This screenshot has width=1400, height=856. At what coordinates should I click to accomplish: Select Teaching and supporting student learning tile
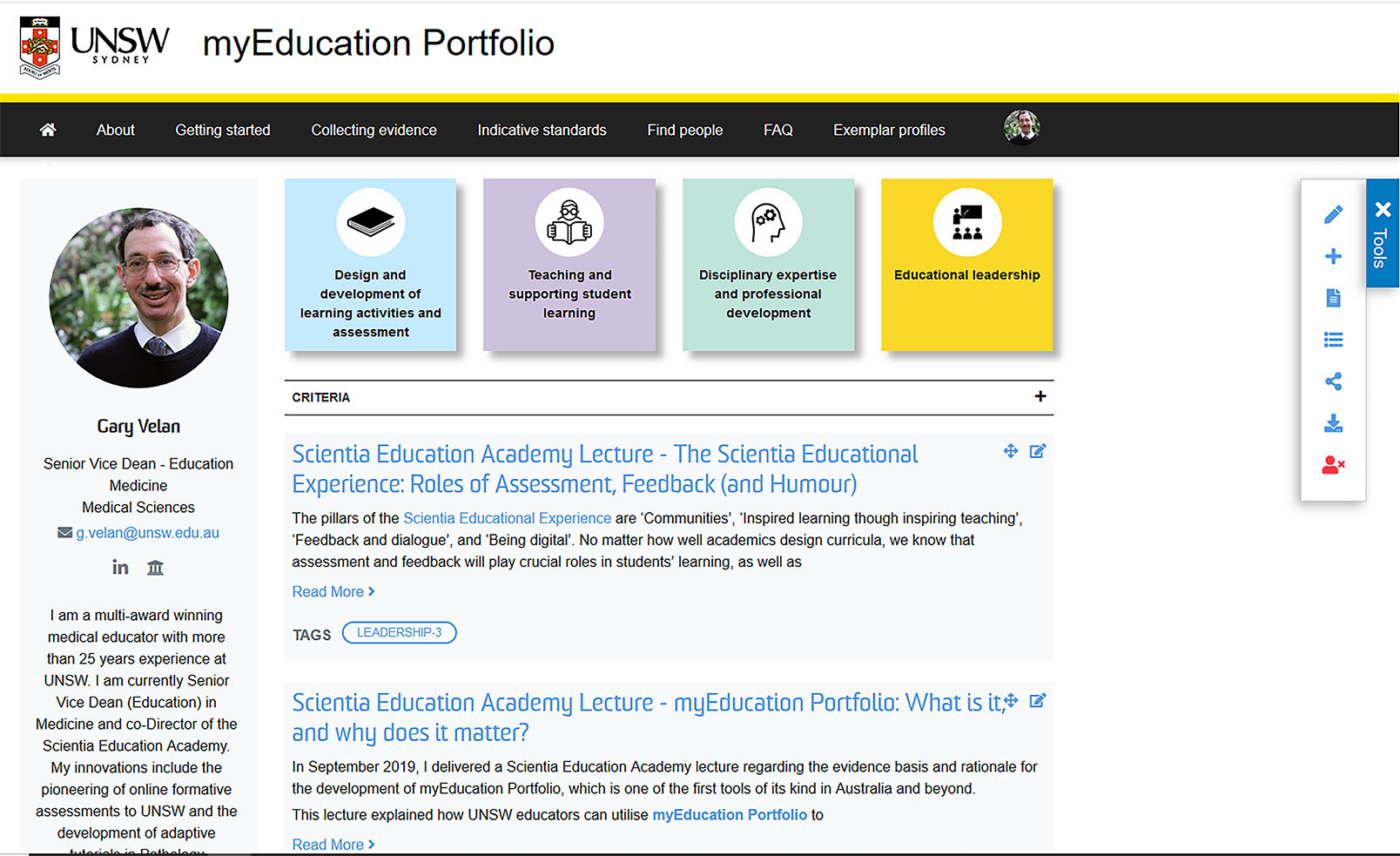pos(569,265)
